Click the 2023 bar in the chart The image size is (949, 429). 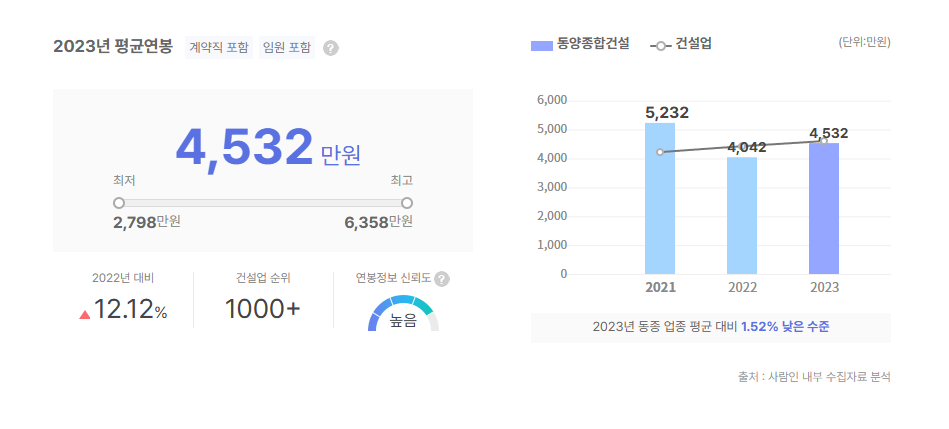(824, 209)
